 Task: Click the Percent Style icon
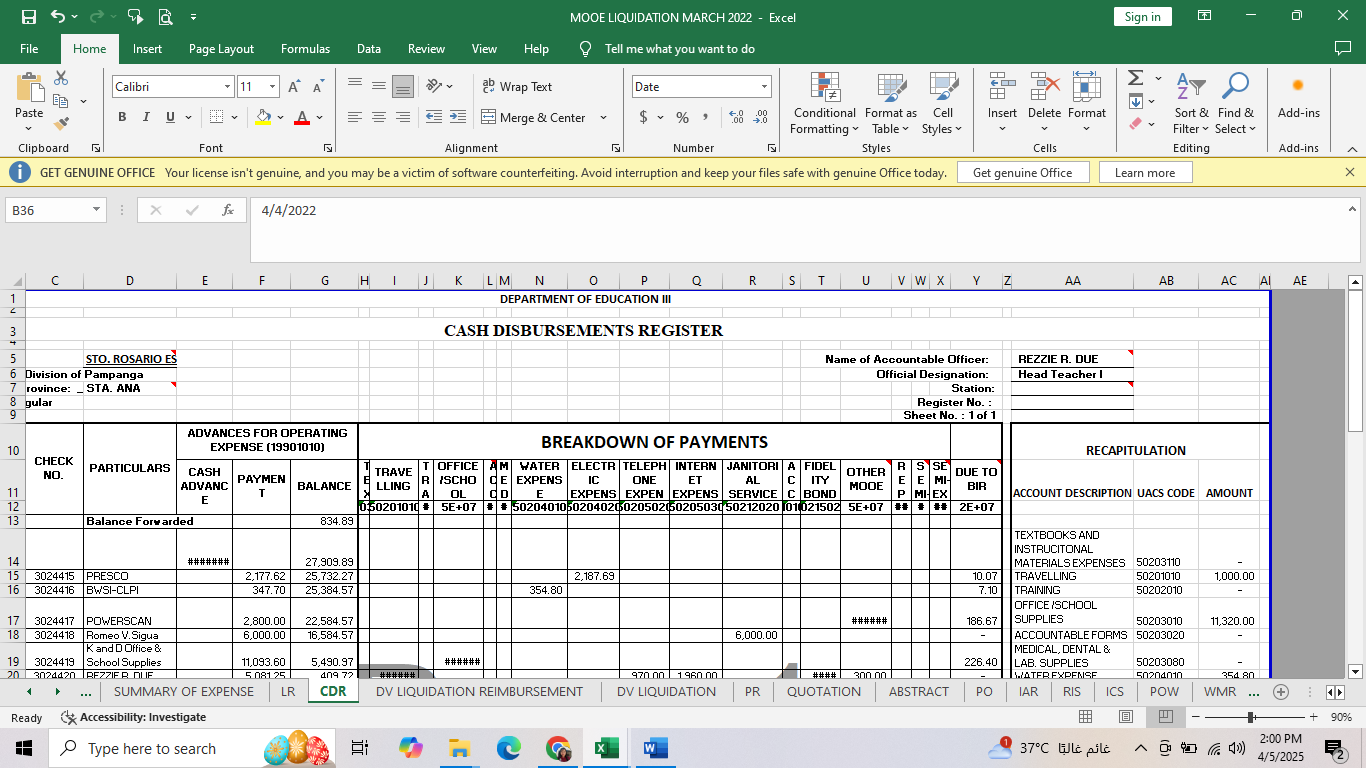682,117
